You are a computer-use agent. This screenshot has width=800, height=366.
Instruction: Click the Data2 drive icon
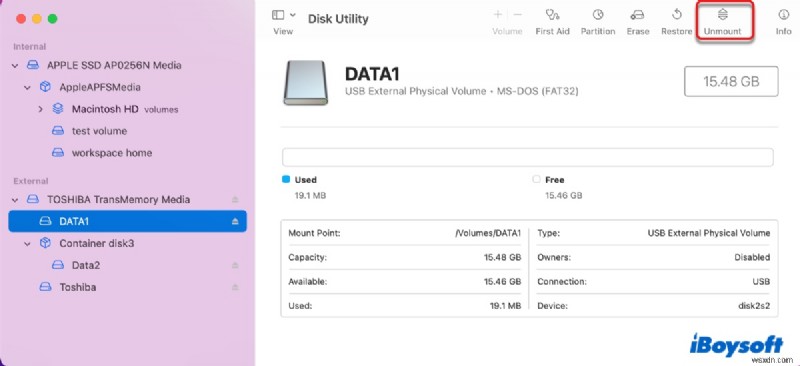pyautogui.click(x=58, y=265)
